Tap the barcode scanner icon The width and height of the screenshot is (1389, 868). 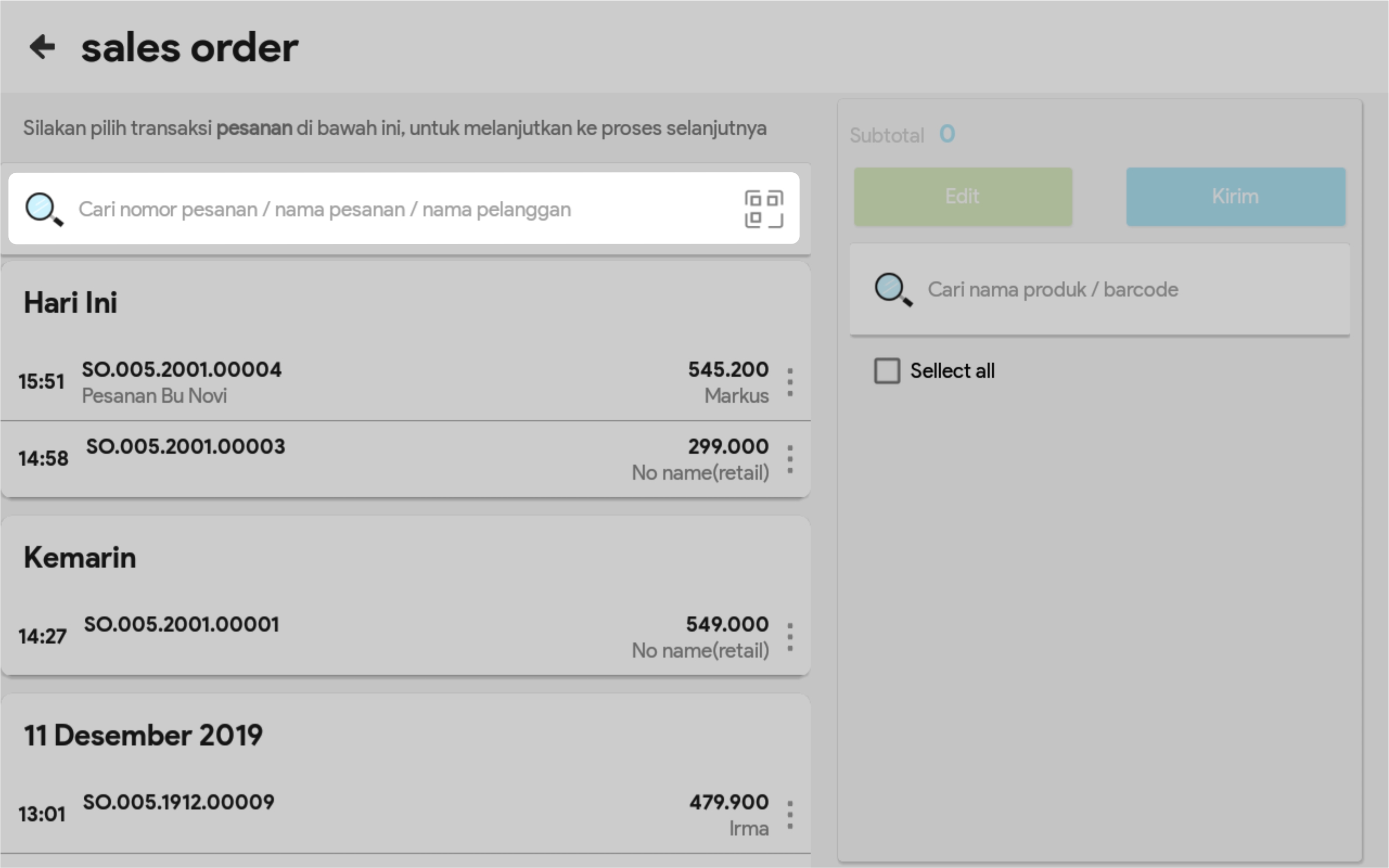(763, 209)
